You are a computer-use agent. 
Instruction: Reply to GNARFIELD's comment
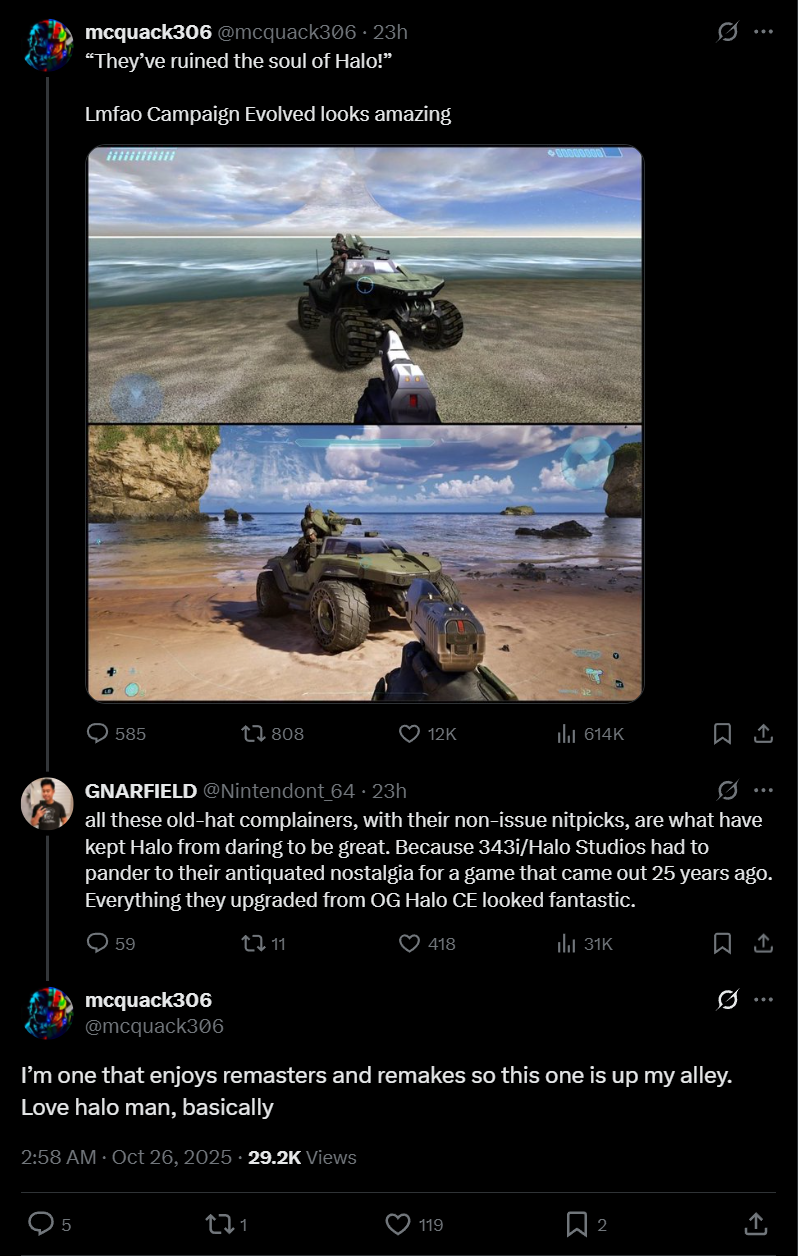(x=111, y=943)
